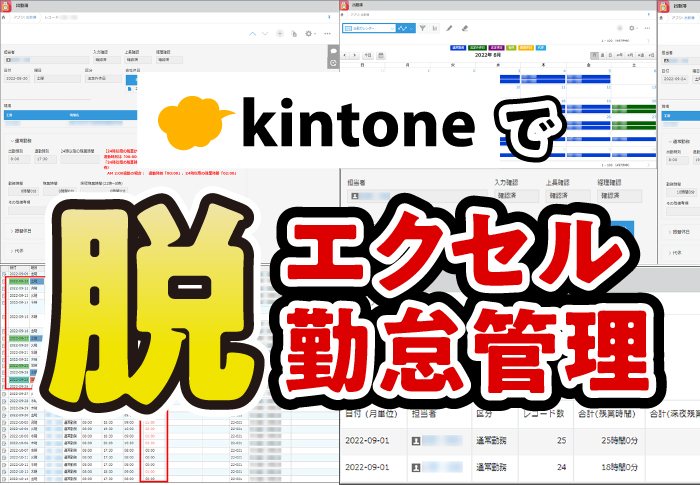Open three-dots options menu in top-left record window
700x485 pixels.
[327, 34]
